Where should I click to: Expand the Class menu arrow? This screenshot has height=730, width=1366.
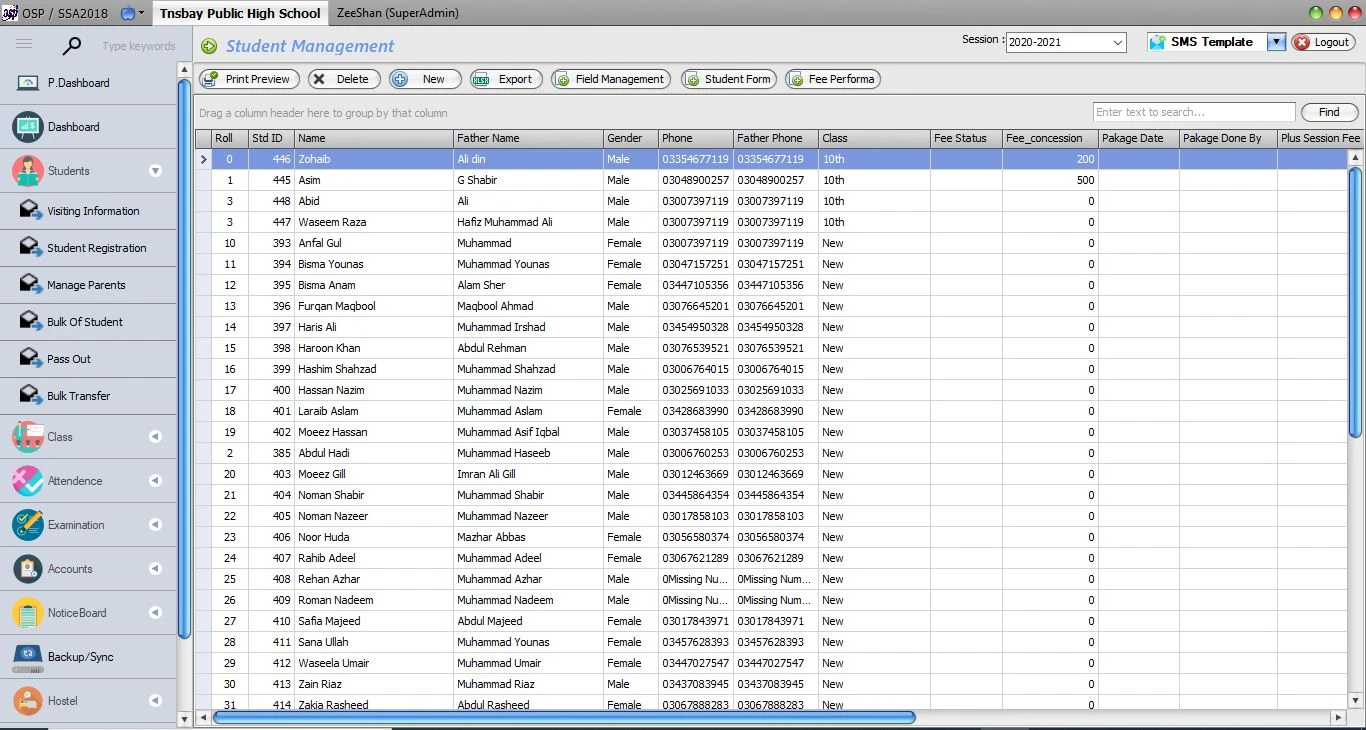coord(155,437)
